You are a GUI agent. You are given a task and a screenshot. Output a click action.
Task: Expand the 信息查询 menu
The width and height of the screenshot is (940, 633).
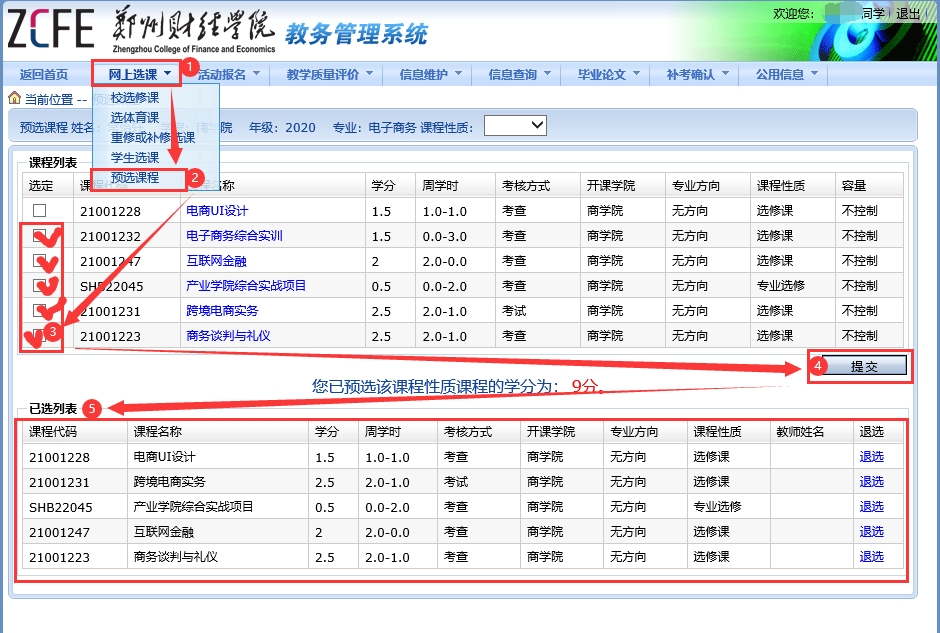click(519, 74)
